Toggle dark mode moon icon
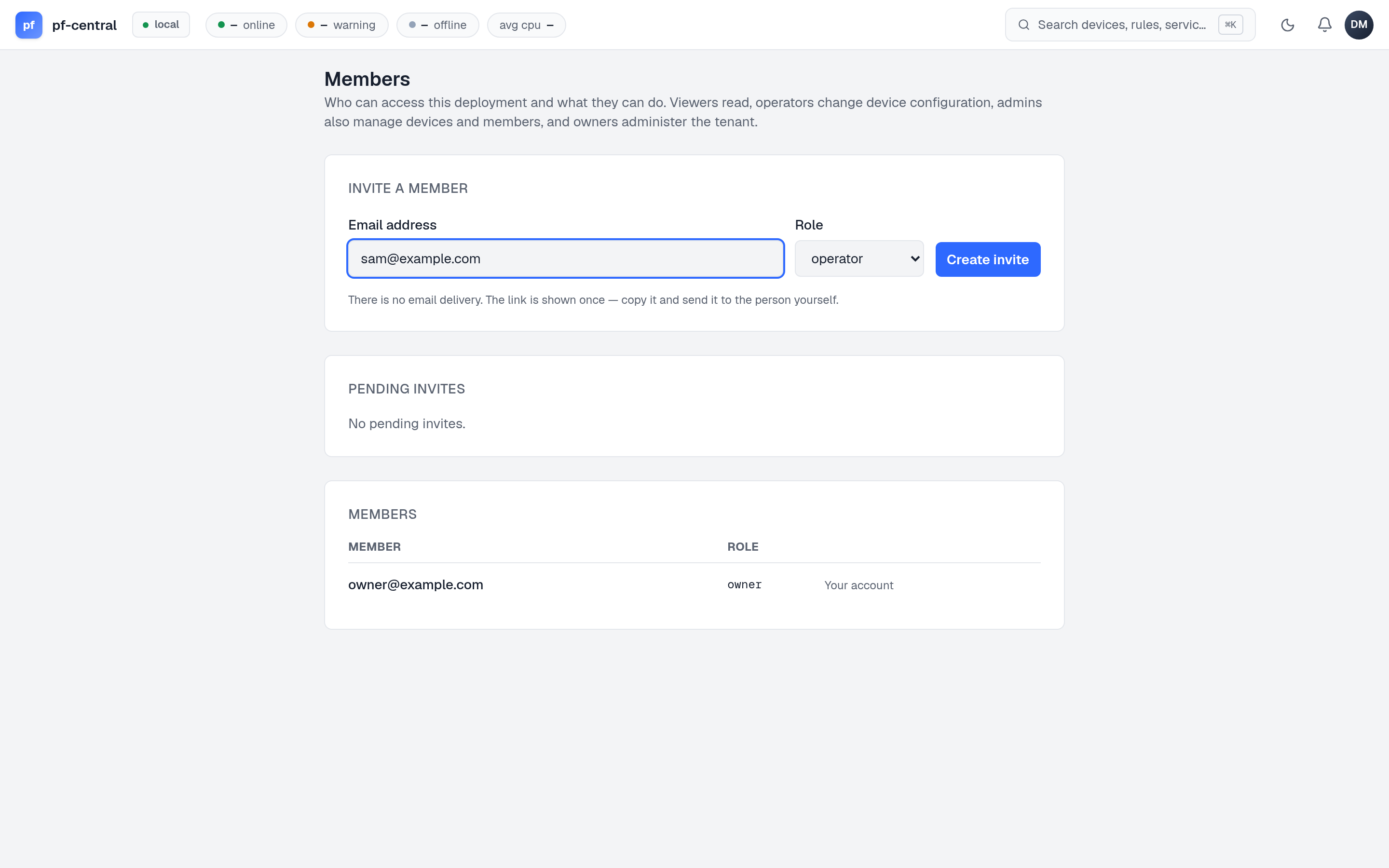 [x=1287, y=25]
